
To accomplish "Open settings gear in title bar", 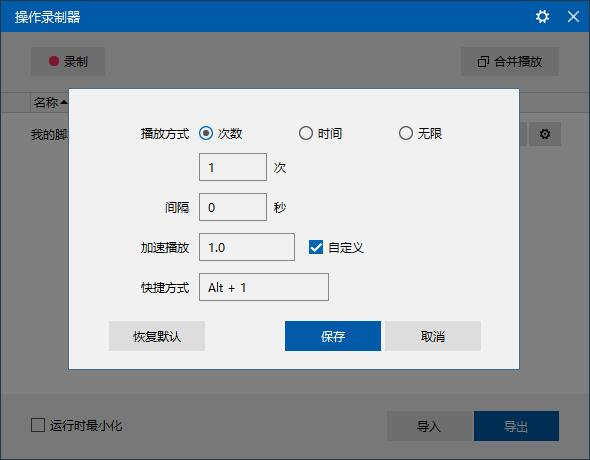I will pyautogui.click(x=542, y=17).
